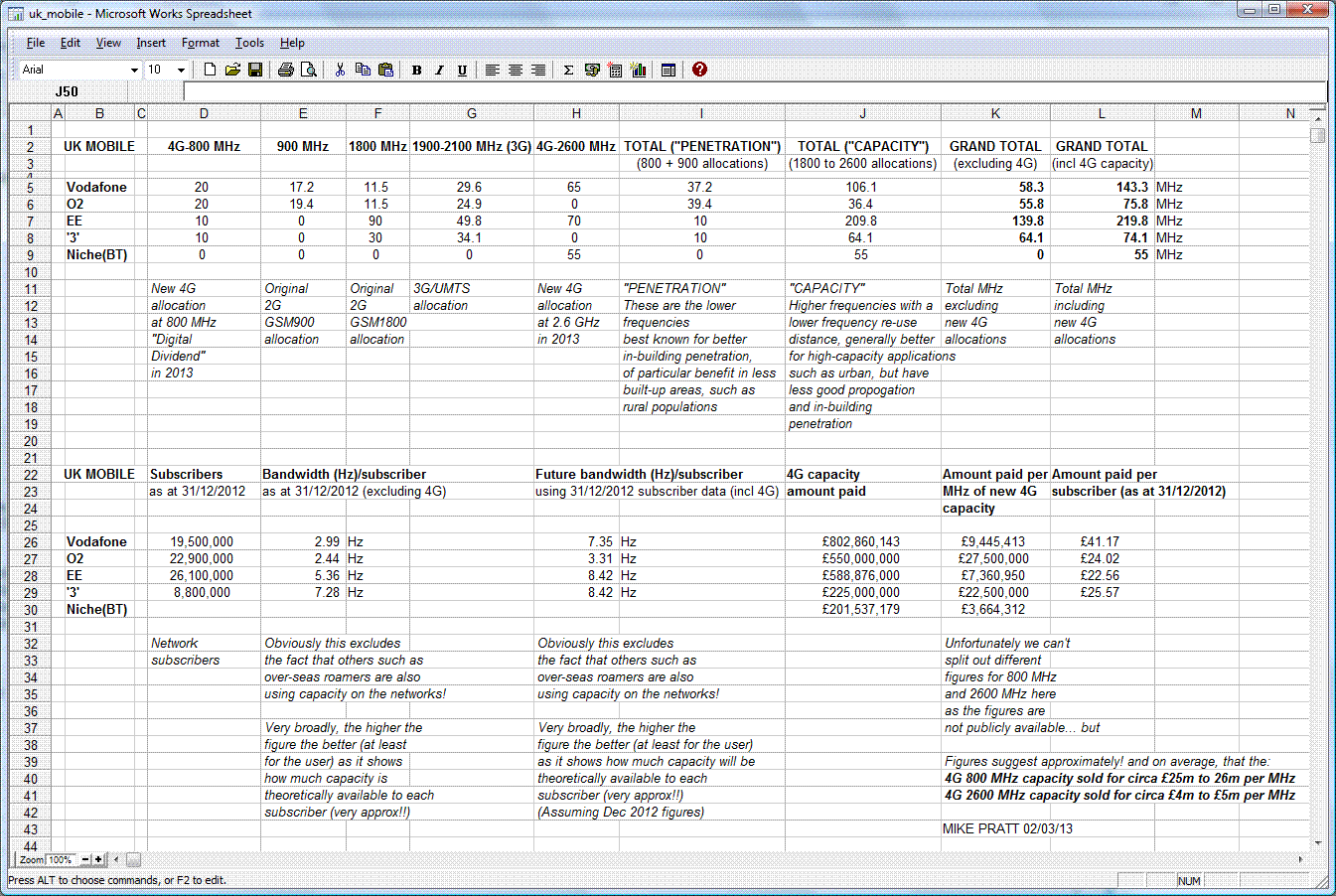Align cell text right
Viewport: 1336px width, 896px height.
coord(538,70)
